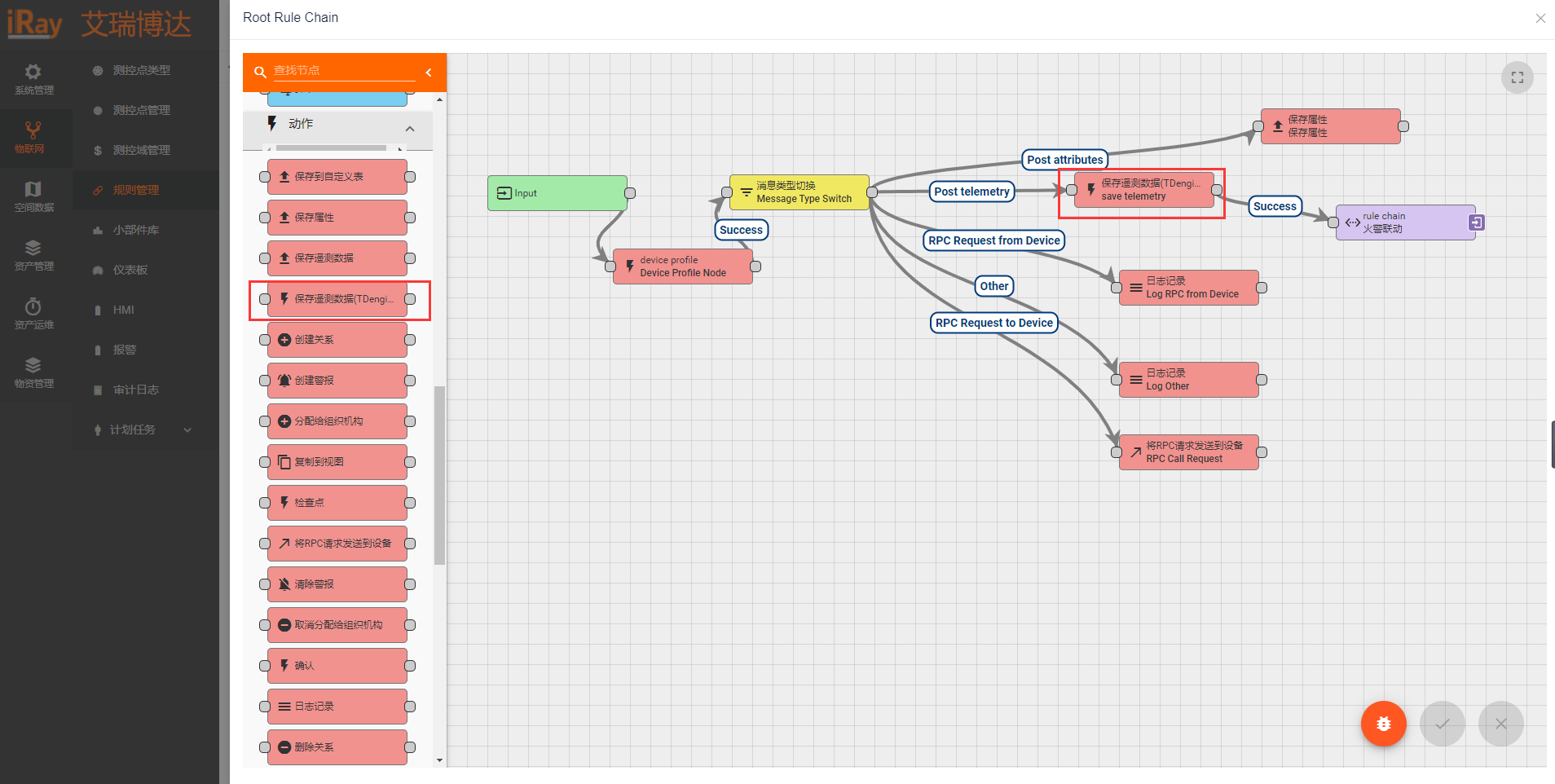Select the Input node on canvas

tap(557, 193)
